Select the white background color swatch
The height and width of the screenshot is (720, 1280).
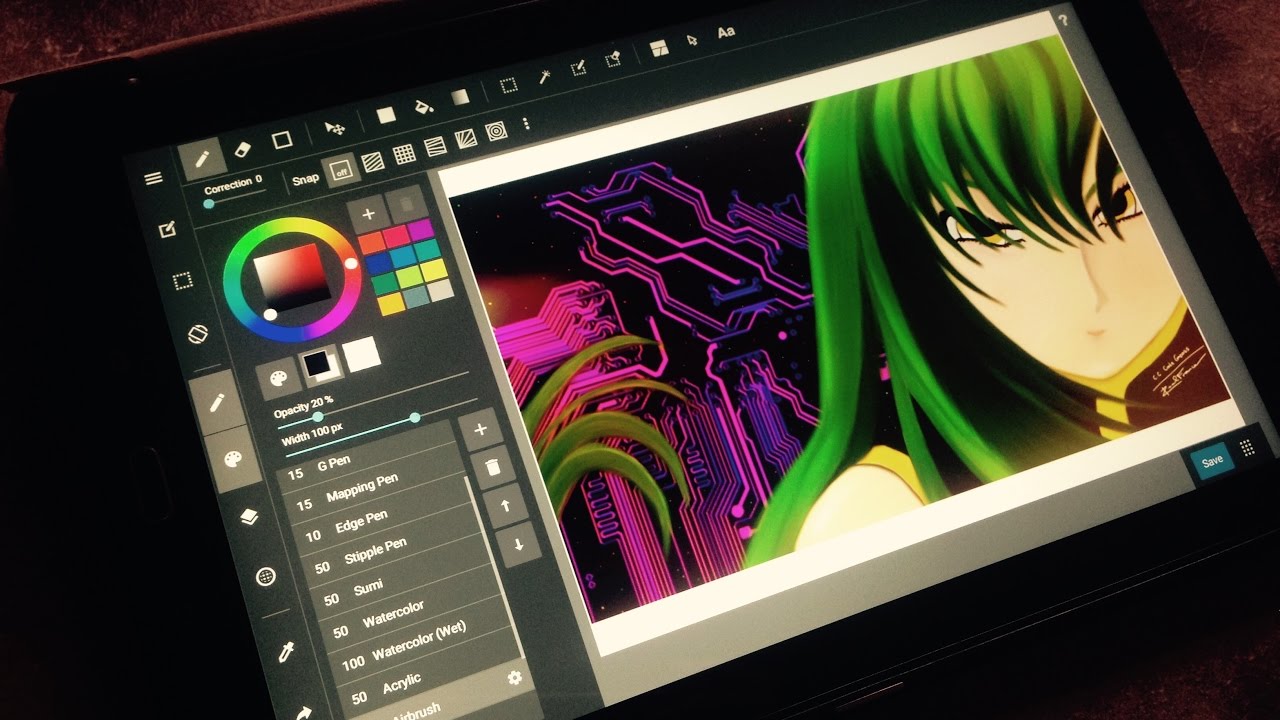pos(361,354)
